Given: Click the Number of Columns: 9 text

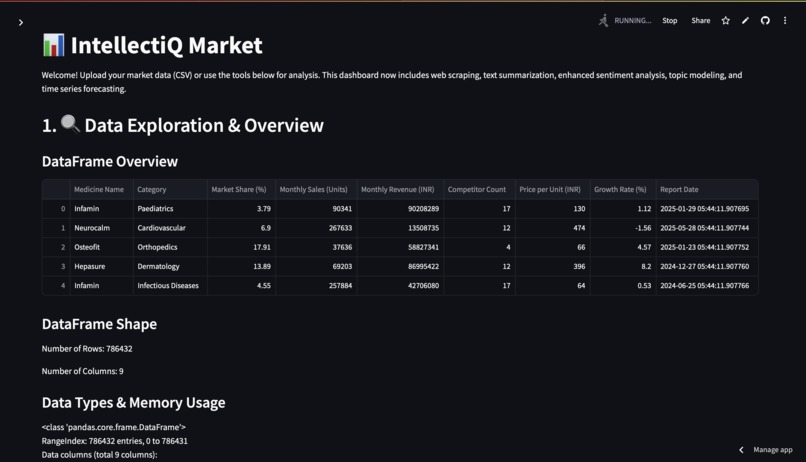Looking at the screenshot, I should [82, 371].
